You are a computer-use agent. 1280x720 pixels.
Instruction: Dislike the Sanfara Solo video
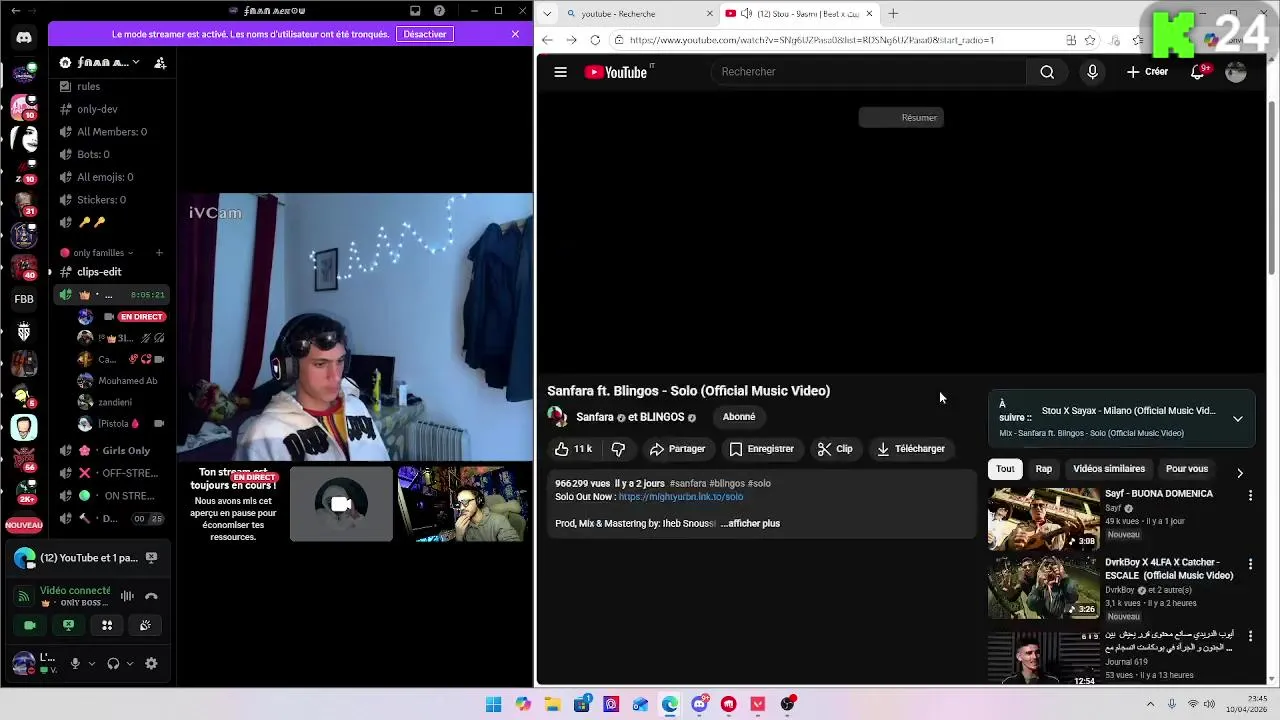tap(618, 449)
